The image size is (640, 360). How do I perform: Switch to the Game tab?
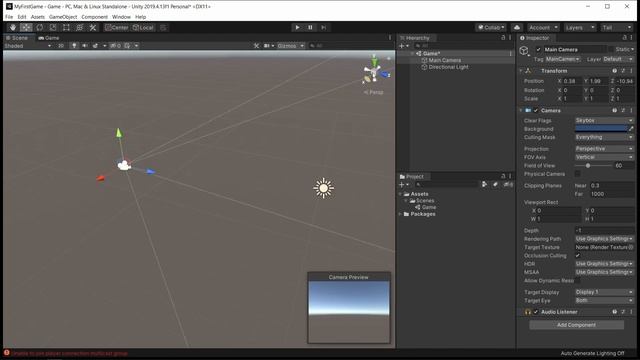49,38
